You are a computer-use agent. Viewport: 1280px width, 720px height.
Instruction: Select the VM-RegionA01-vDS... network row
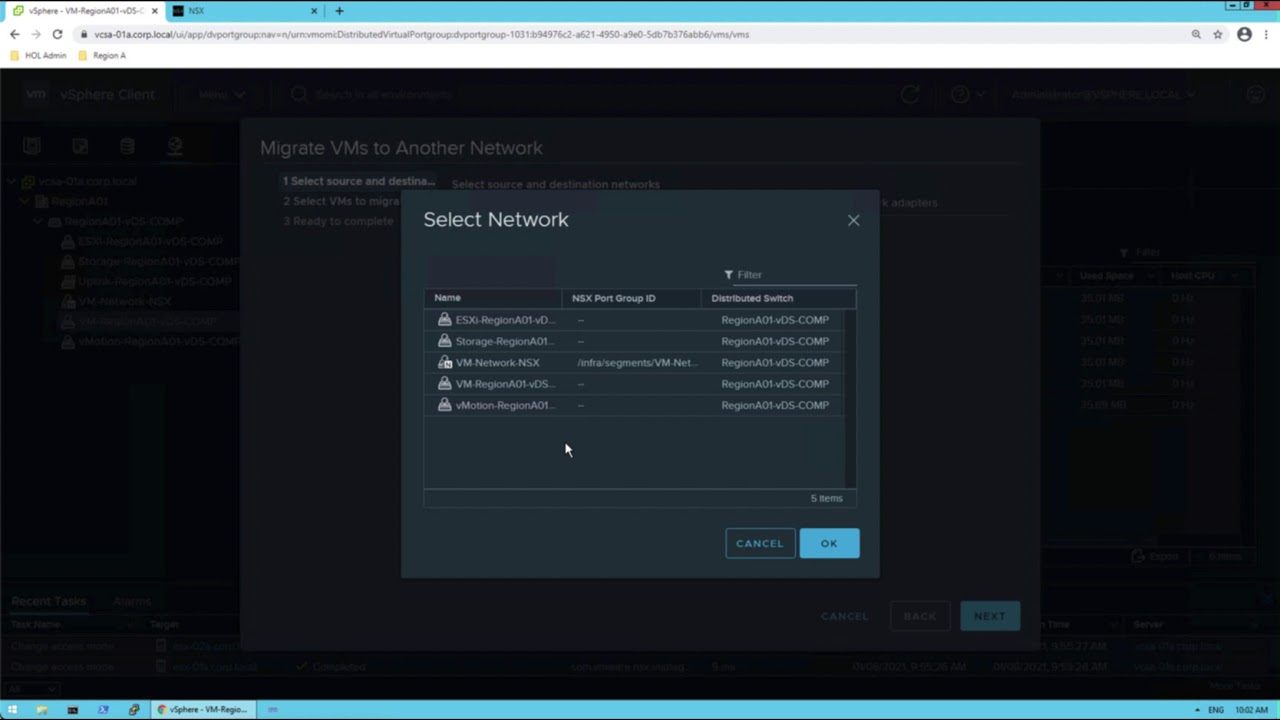point(635,384)
